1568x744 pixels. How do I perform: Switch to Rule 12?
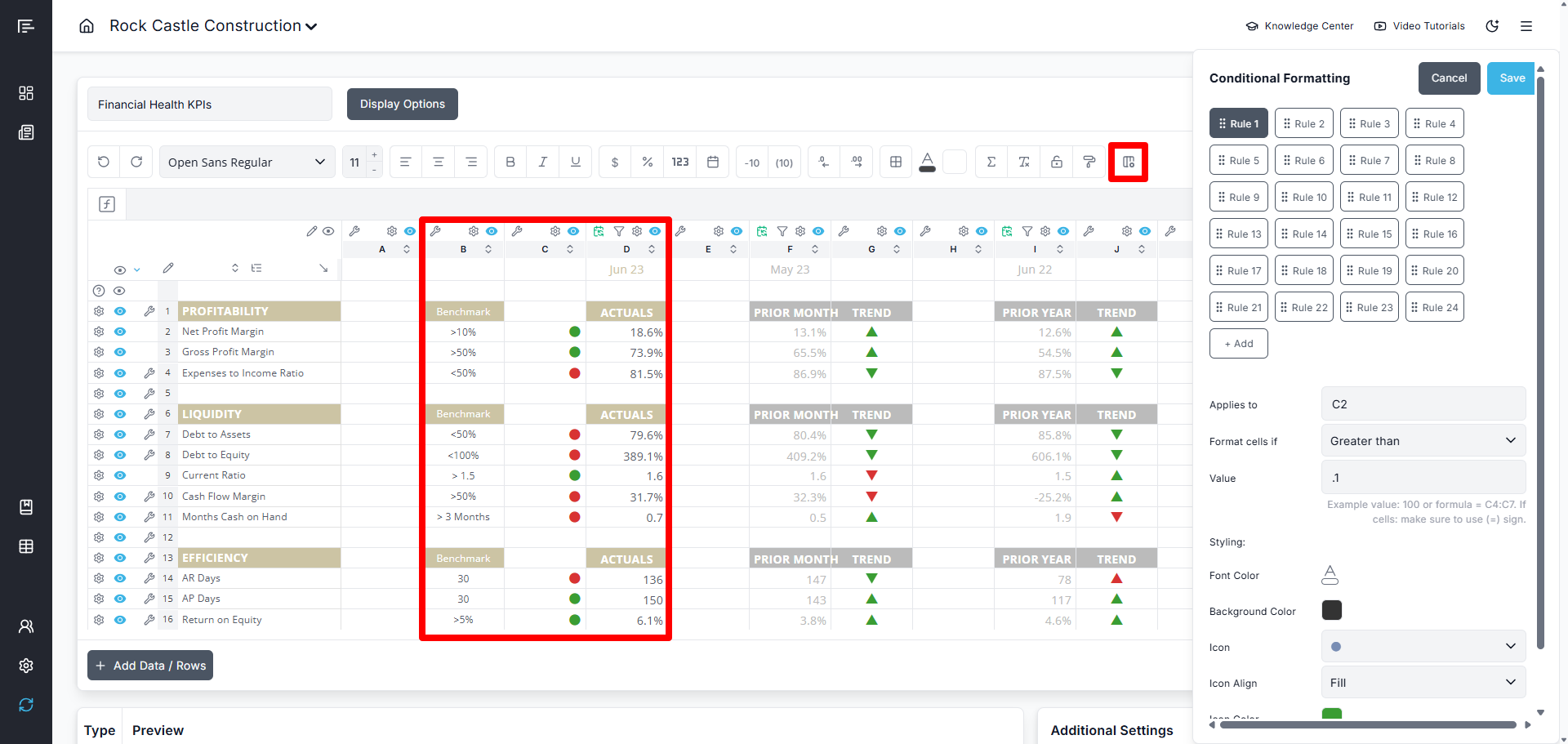[1434, 197]
